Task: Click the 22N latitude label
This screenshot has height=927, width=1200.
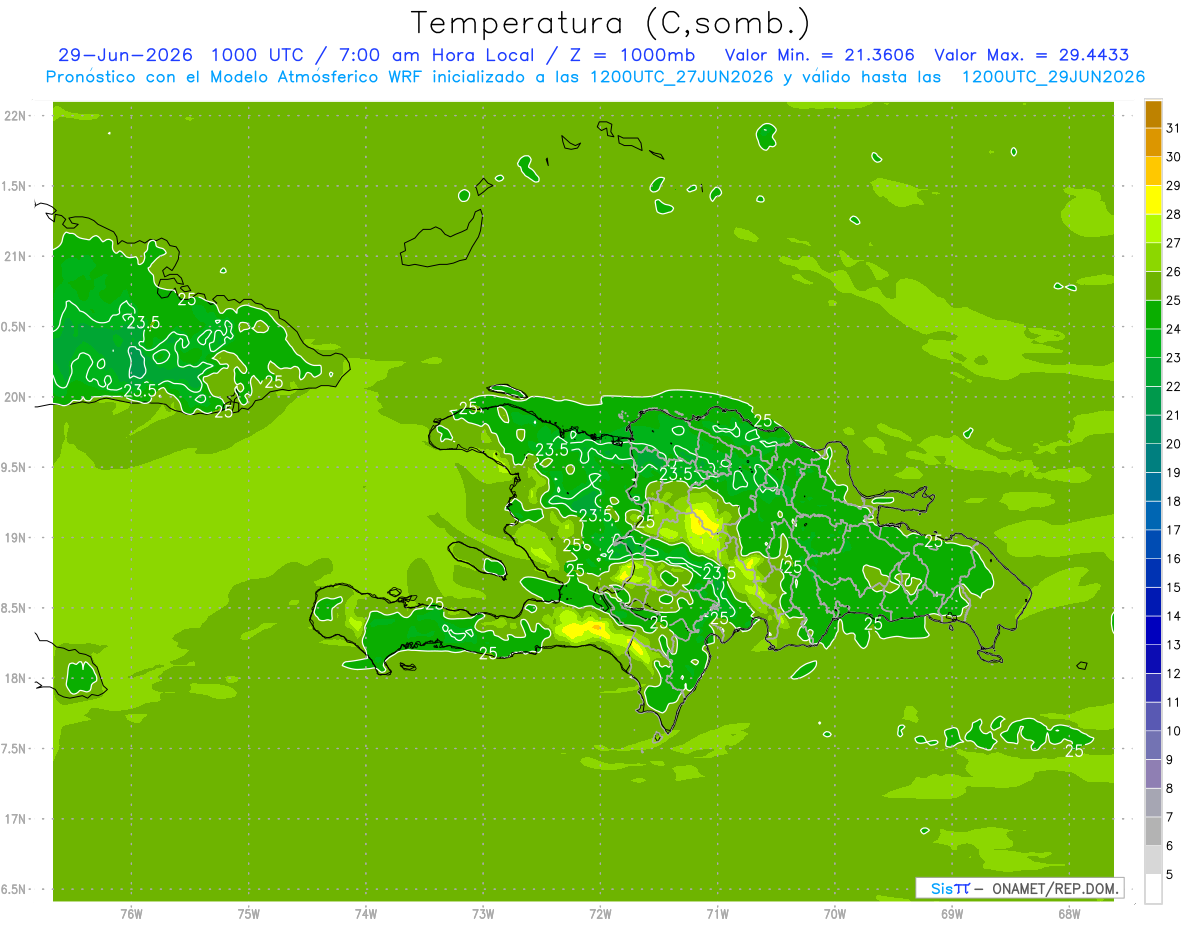Action: [x=15, y=115]
